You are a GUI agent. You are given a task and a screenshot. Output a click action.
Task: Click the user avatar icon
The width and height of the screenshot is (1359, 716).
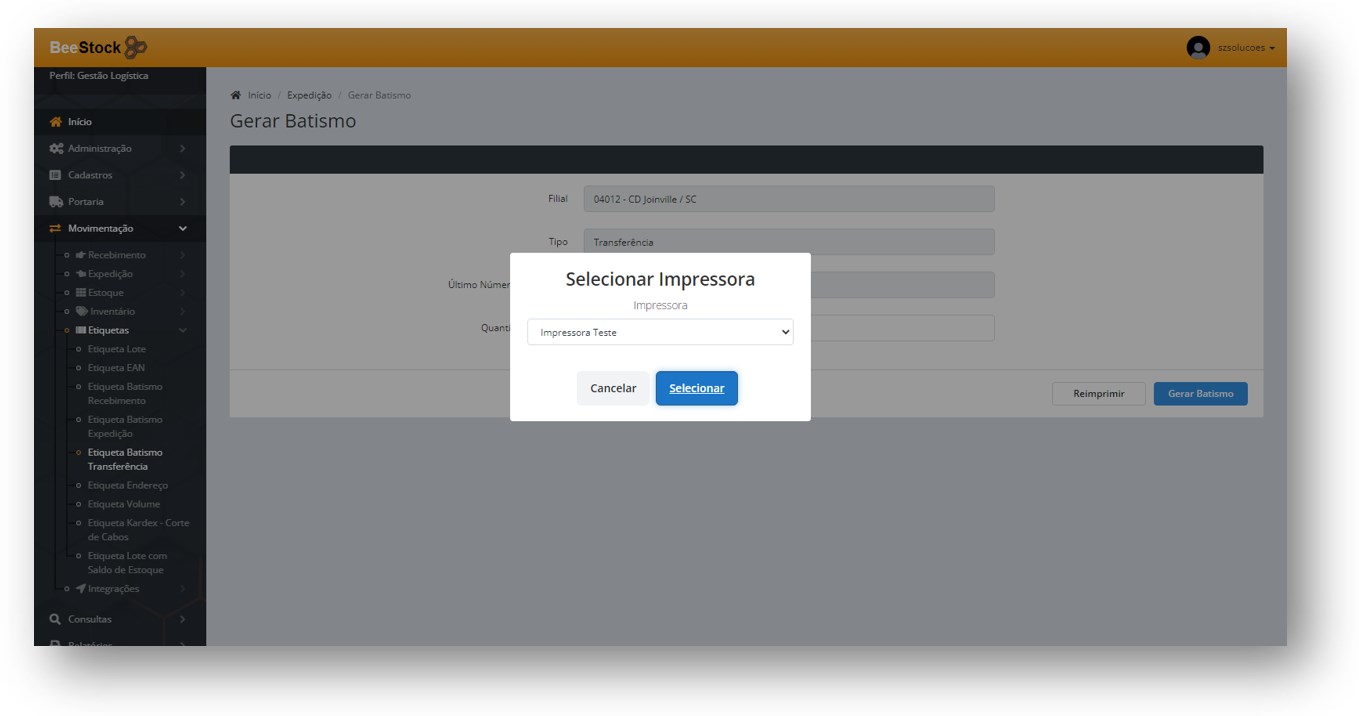(x=1197, y=48)
